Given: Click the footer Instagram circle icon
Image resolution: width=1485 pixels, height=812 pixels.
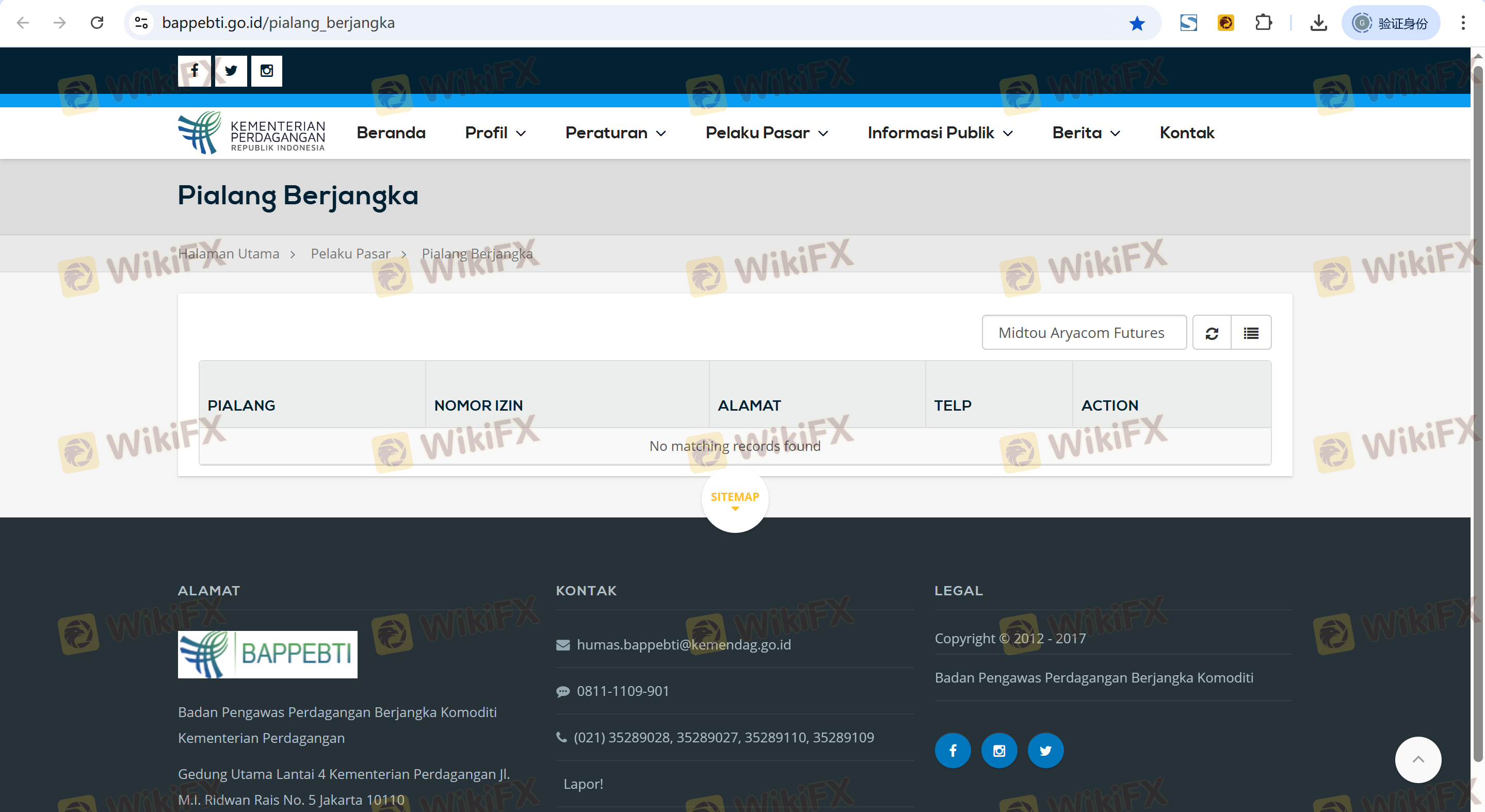Looking at the screenshot, I should (999, 750).
